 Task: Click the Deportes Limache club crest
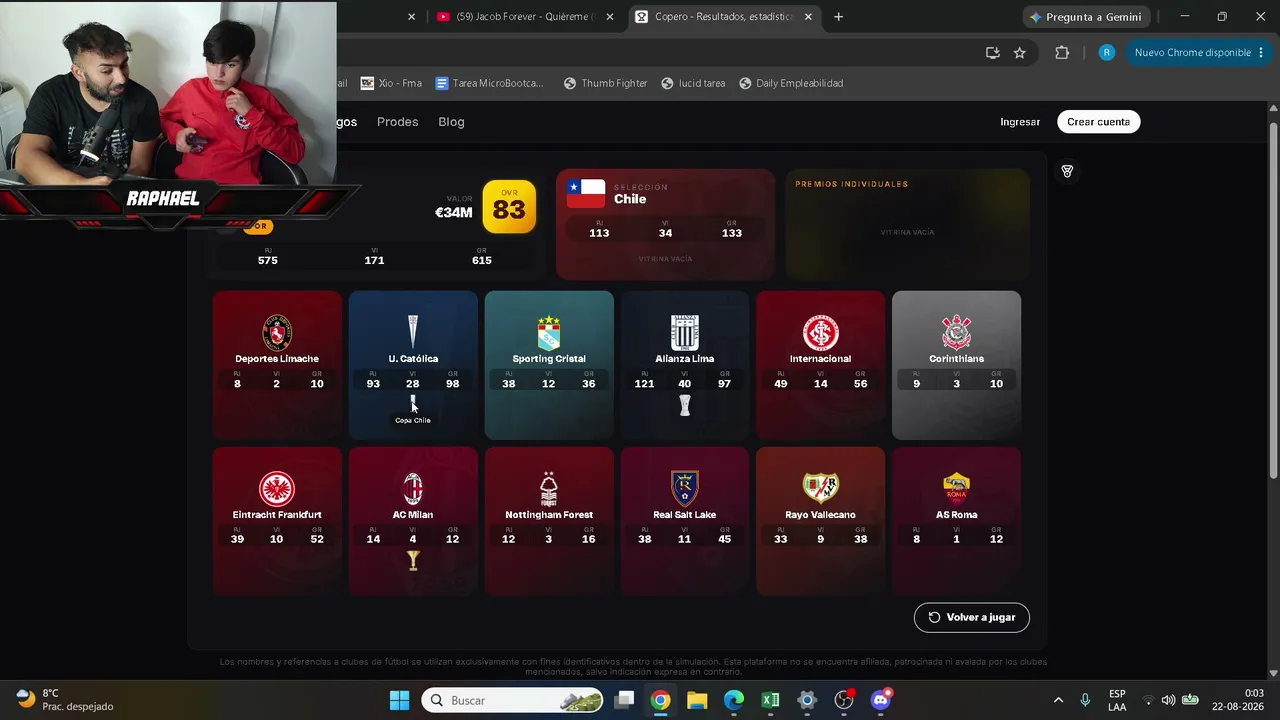pyautogui.click(x=277, y=333)
